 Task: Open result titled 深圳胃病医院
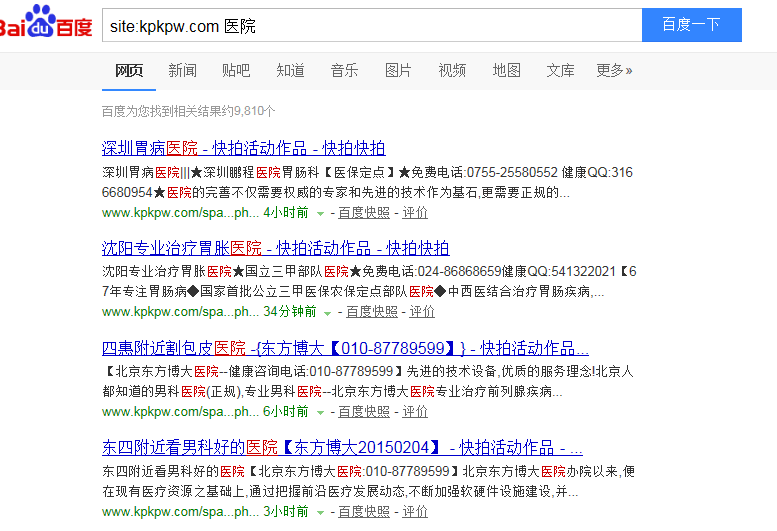(x=243, y=148)
